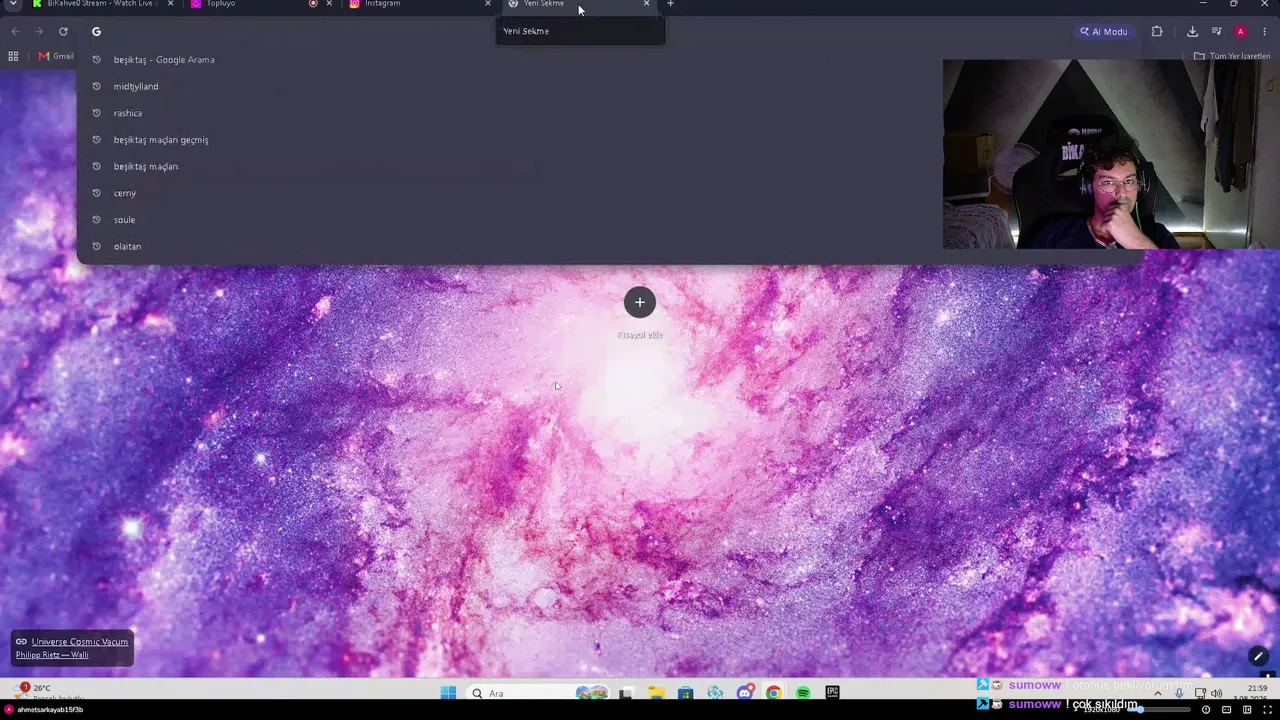This screenshot has height=720, width=1280.
Task: Open the downloads icon in toolbar
Action: pos(1193,32)
